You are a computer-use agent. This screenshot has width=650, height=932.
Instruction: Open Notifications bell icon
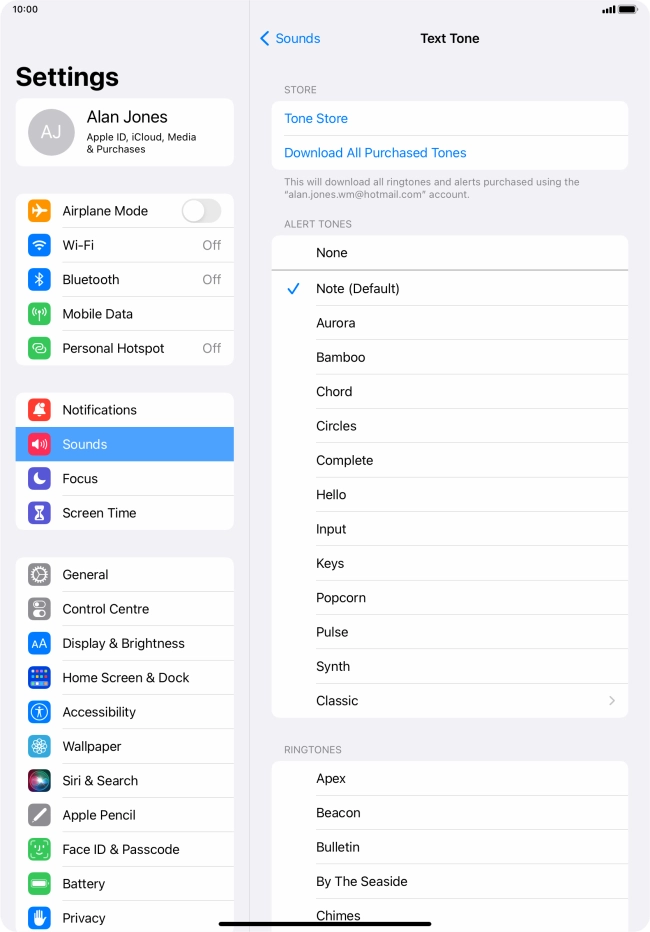pyautogui.click(x=39, y=410)
